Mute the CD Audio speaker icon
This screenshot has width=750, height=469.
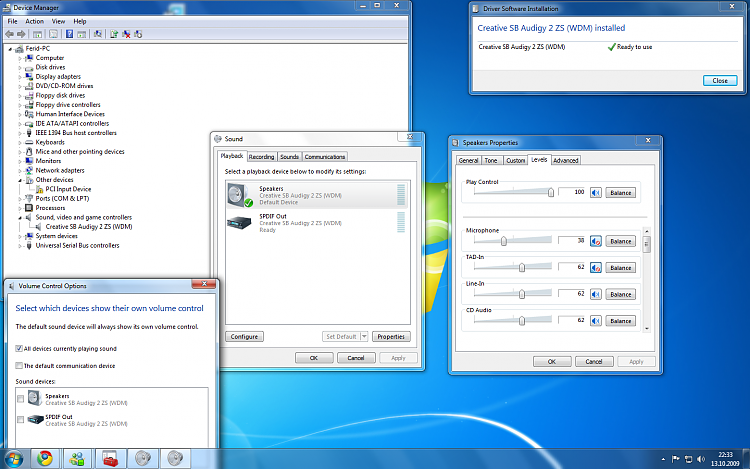click(x=596, y=321)
